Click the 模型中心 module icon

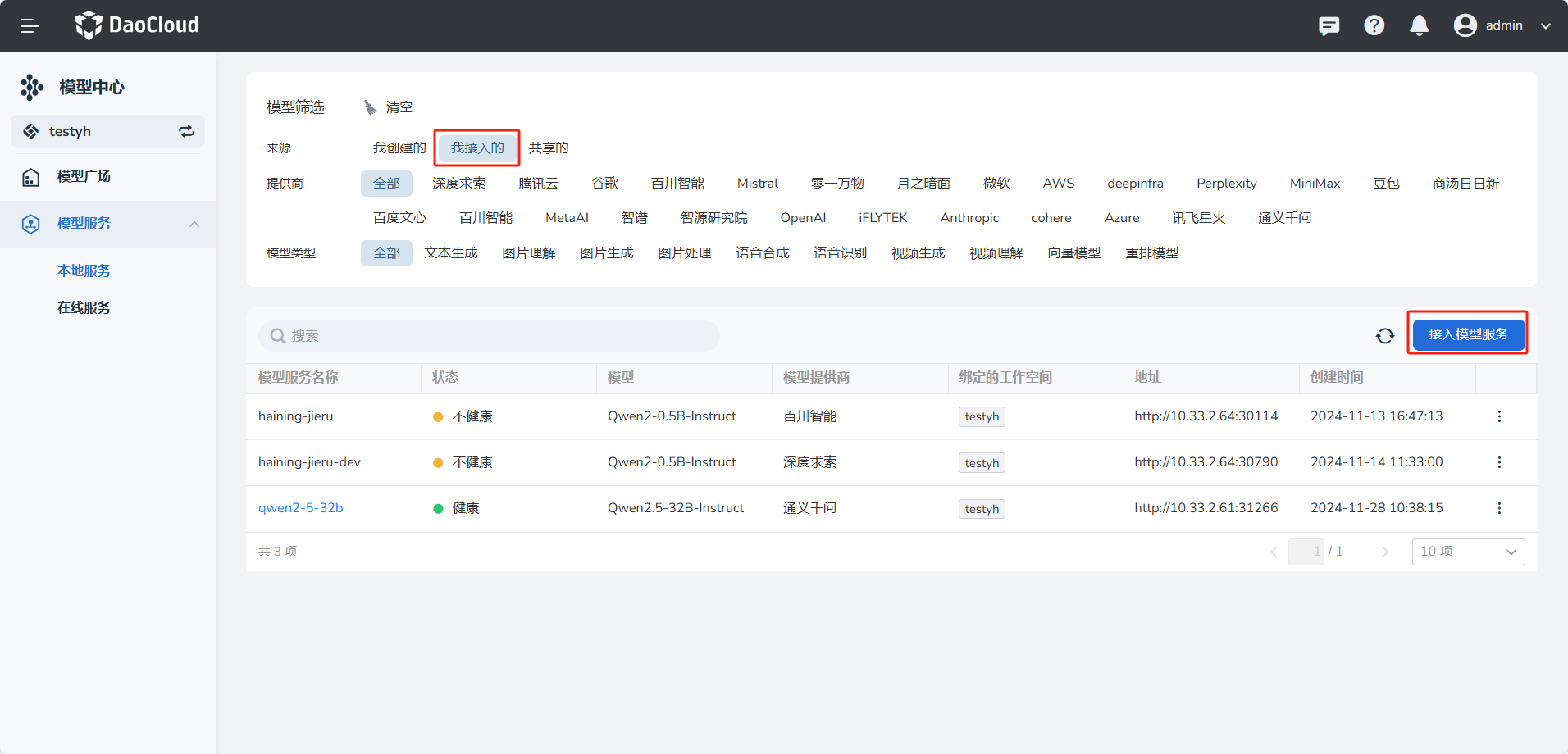click(x=32, y=87)
